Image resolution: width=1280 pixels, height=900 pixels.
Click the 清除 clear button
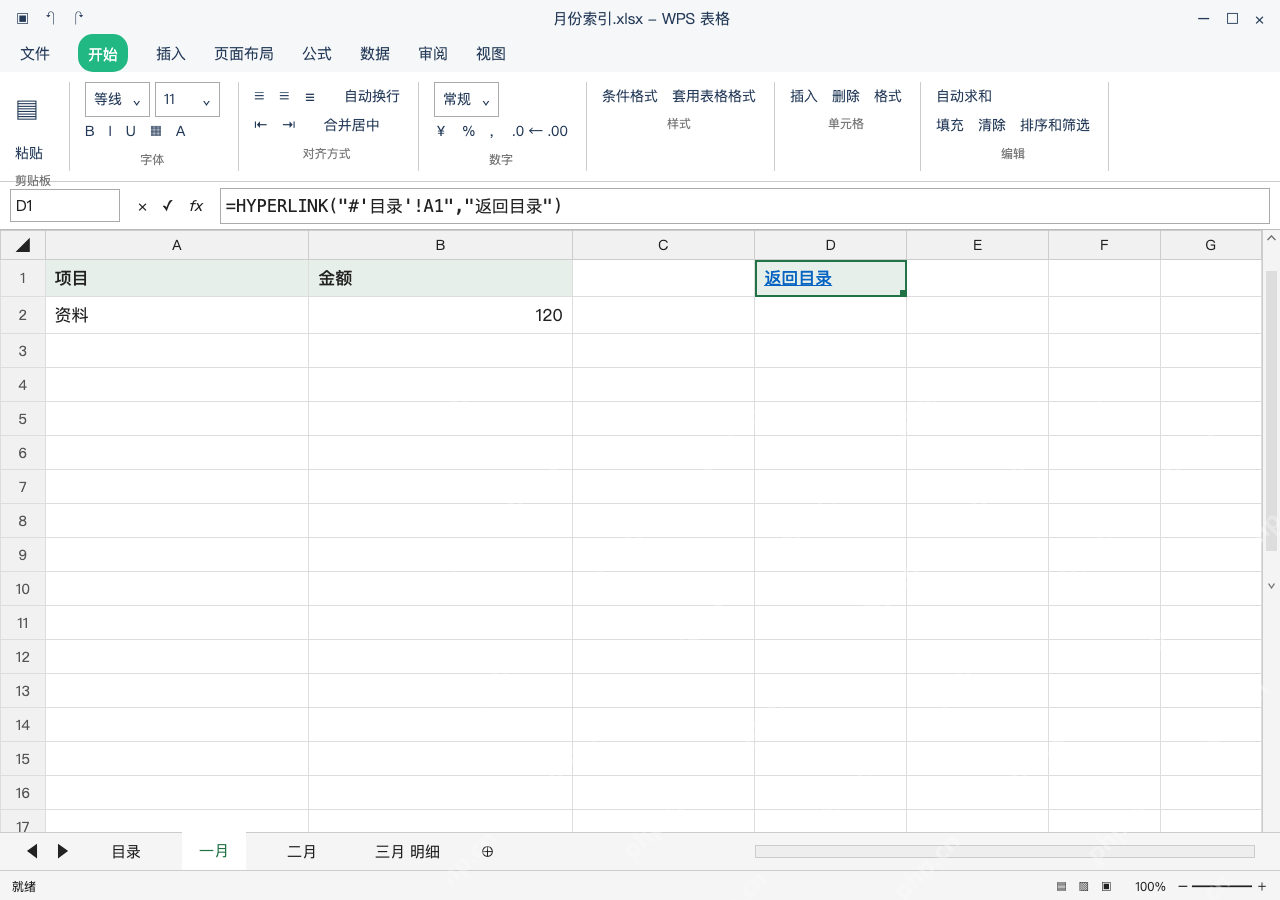(992, 125)
